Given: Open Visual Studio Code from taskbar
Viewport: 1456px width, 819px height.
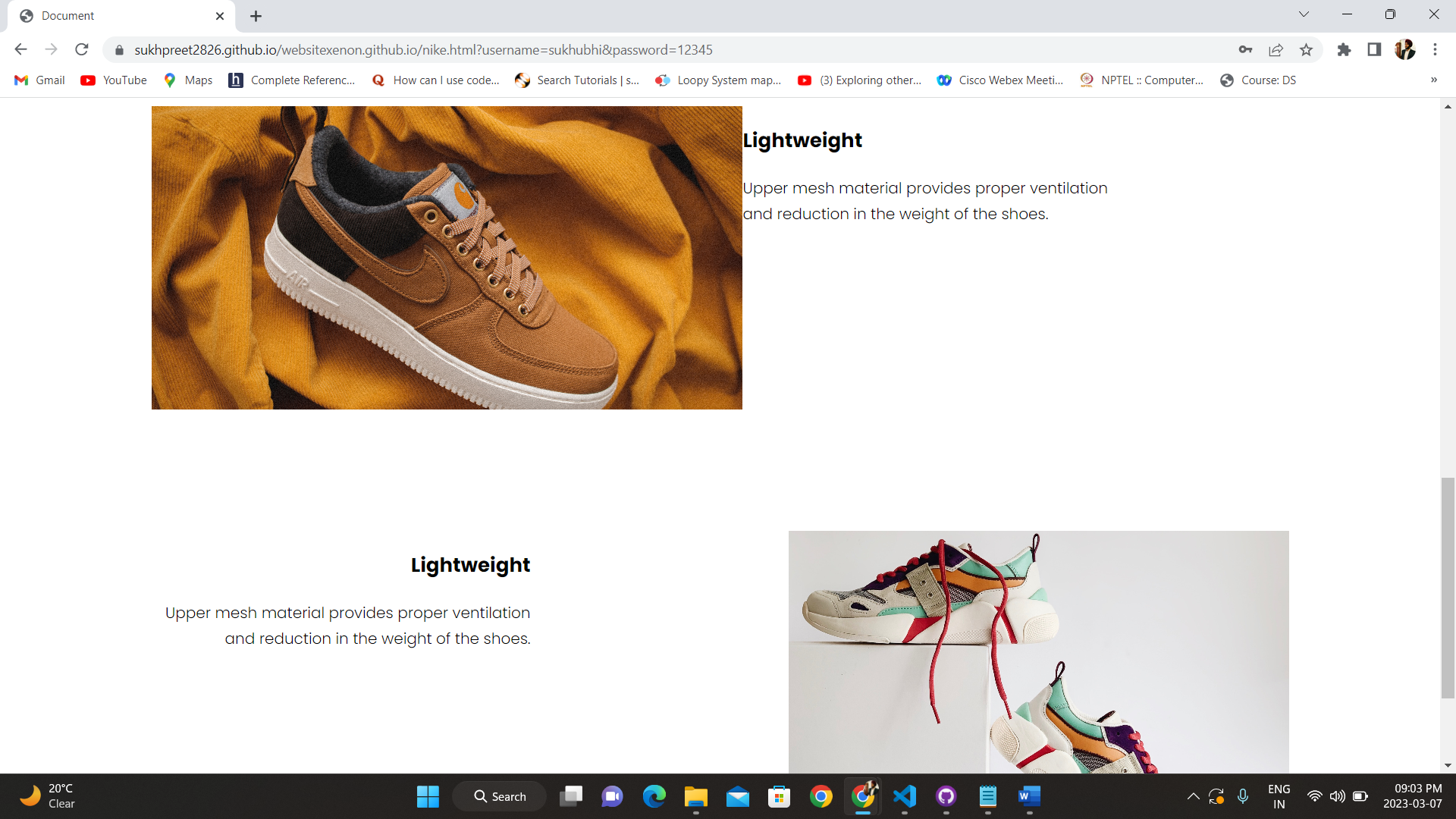Looking at the screenshot, I should click(905, 796).
